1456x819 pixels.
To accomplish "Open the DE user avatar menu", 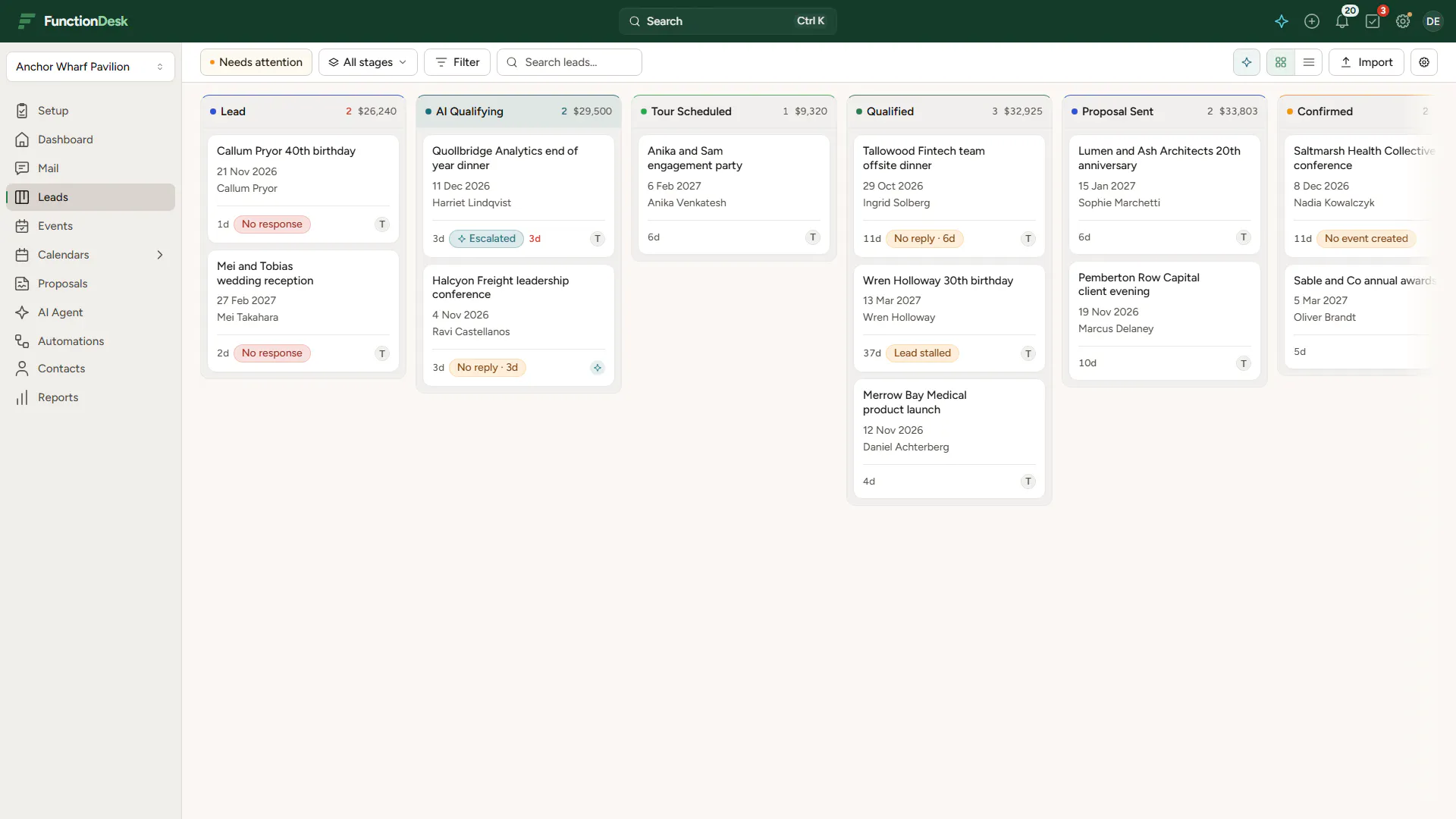I will point(1432,21).
